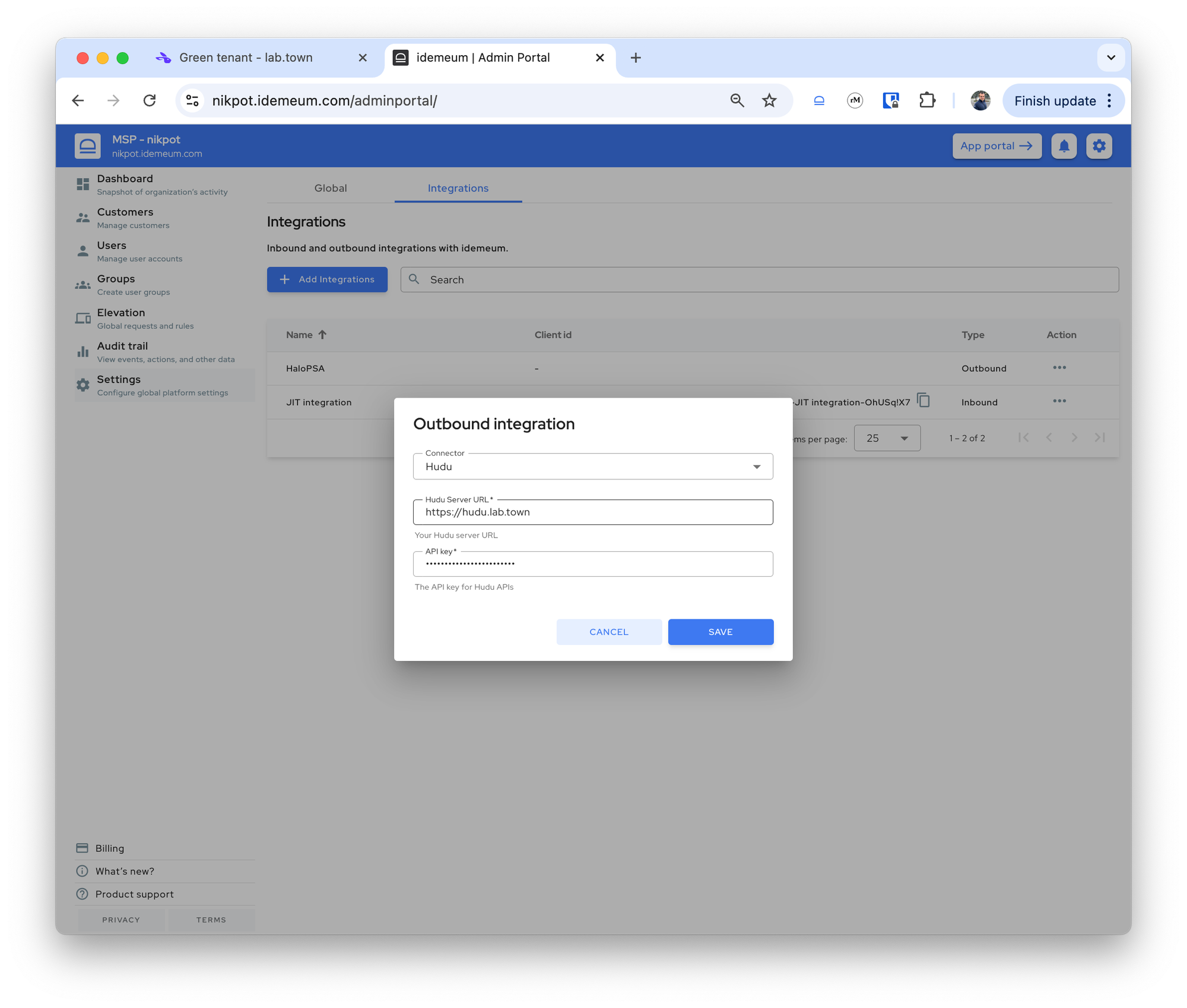Viewport: 1187px width, 1008px height.
Task: Save the outbound integration
Action: pos(721,632)
